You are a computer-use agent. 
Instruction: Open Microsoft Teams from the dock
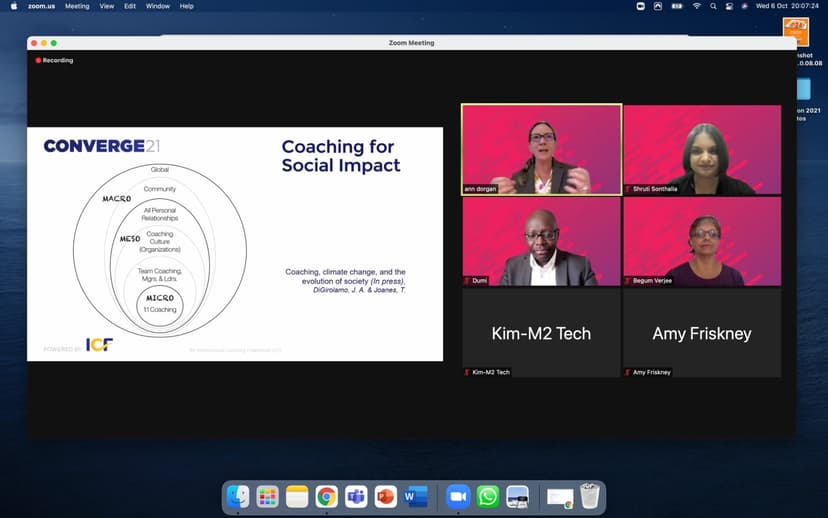356,497
